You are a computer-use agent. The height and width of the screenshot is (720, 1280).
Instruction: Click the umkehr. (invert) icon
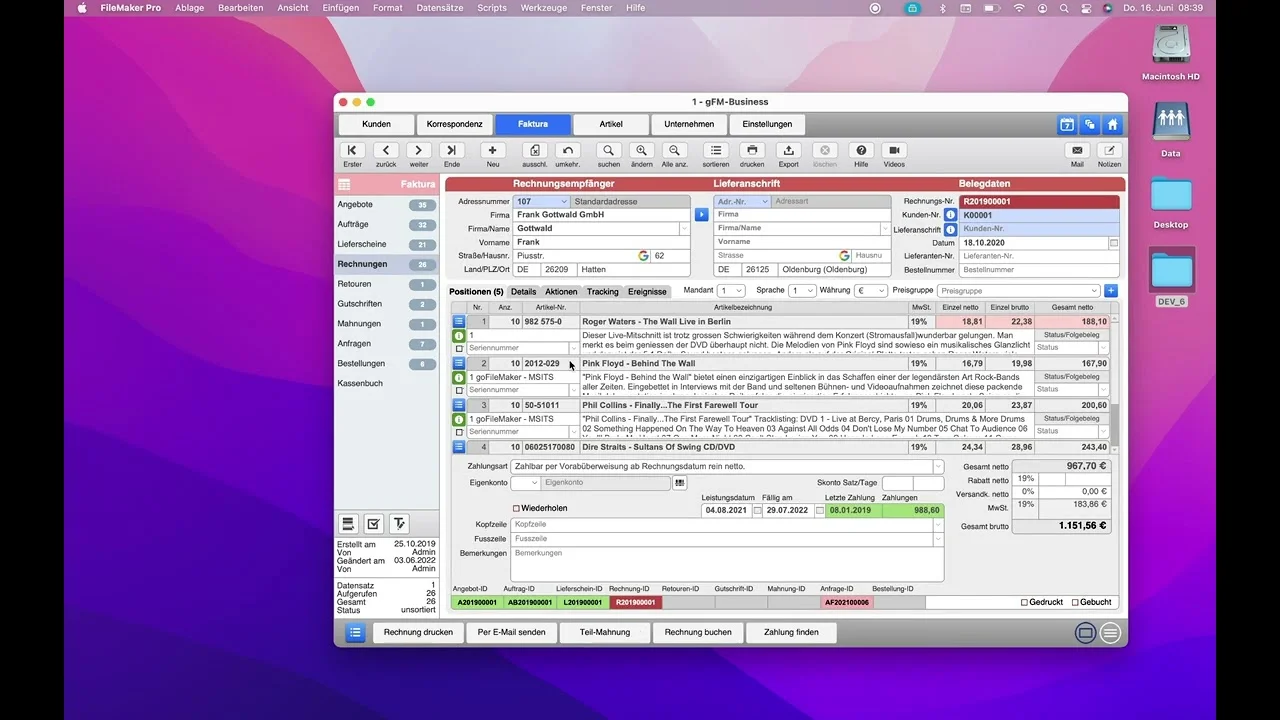[568, 150]
